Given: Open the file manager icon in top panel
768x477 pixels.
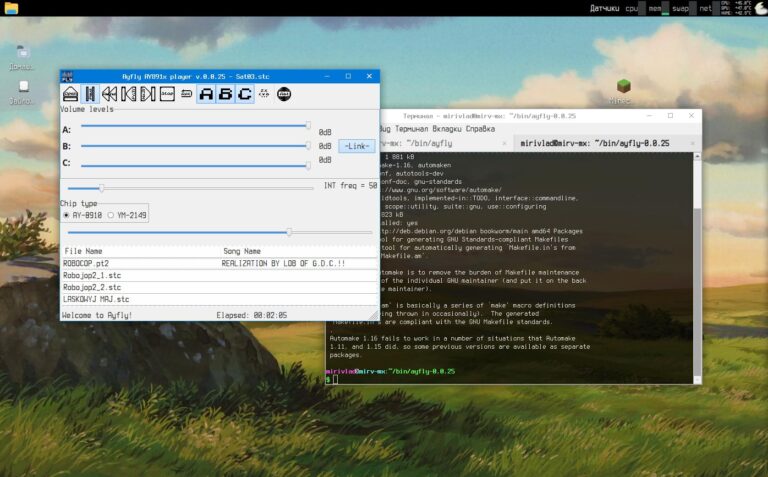Looking at the screenshot, I should (11, 8).
